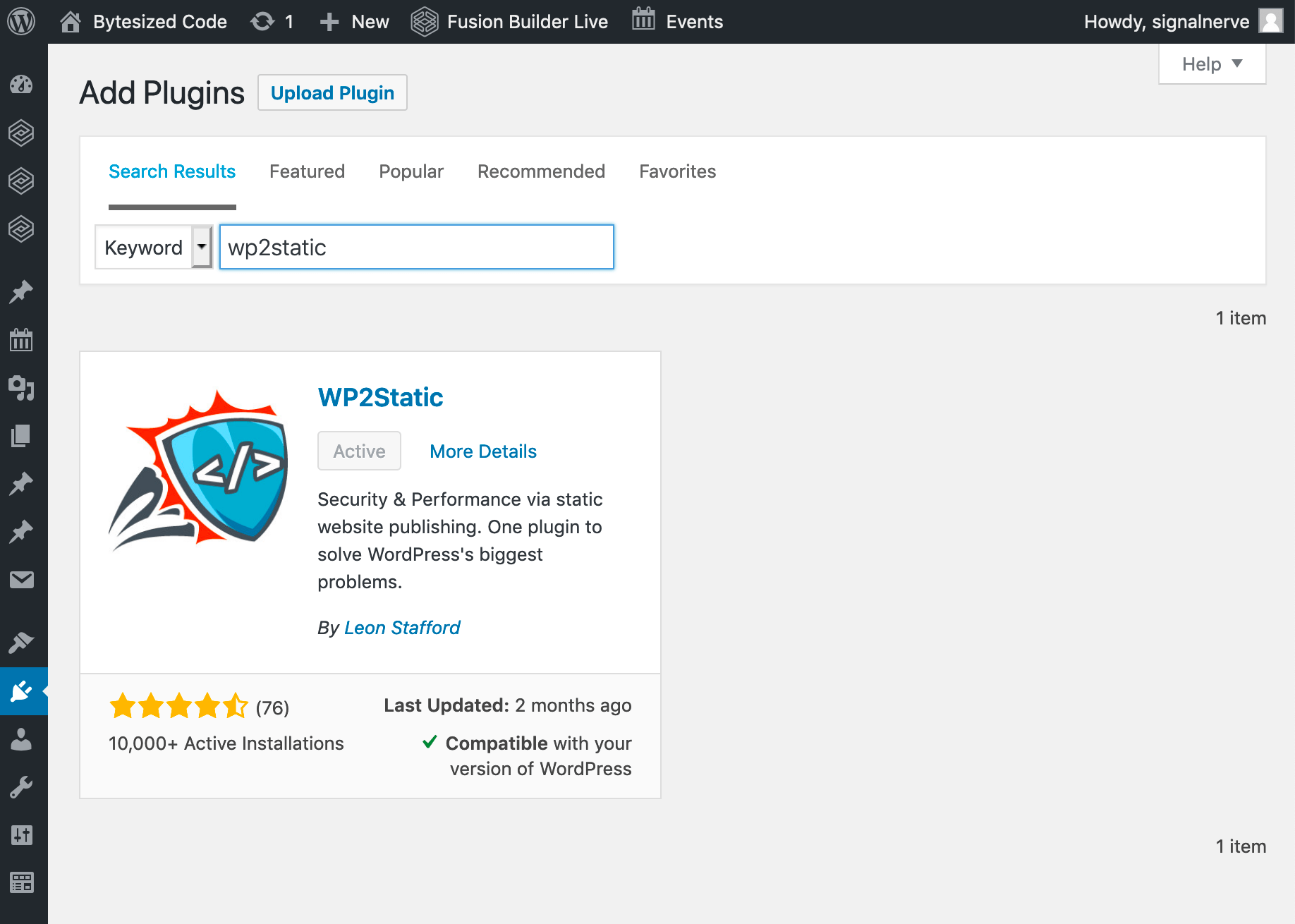1295x924 pixels.
Task: Open the Keyword filter dropdown
Action: click(153, 247)
